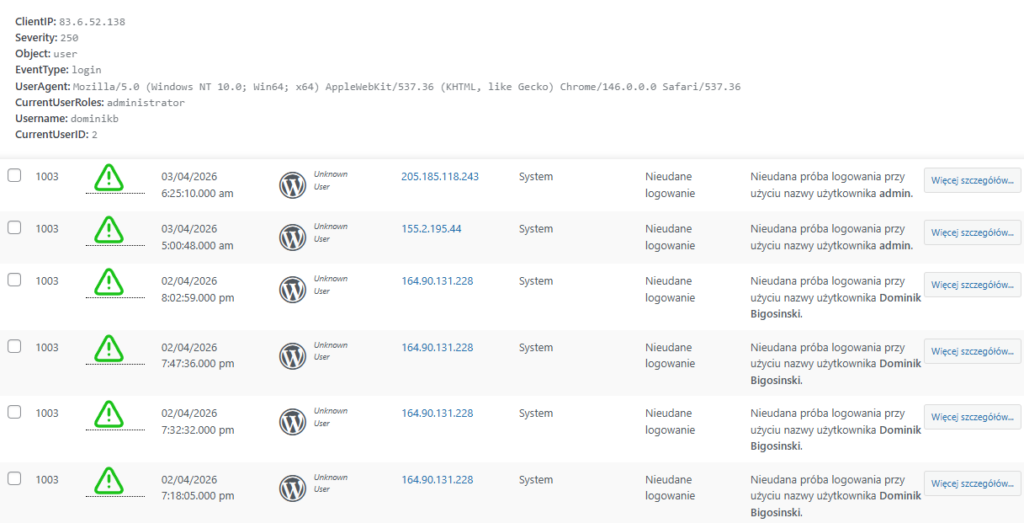Select the Object value user
The image size is (1024, 523).
coord(65,54)
